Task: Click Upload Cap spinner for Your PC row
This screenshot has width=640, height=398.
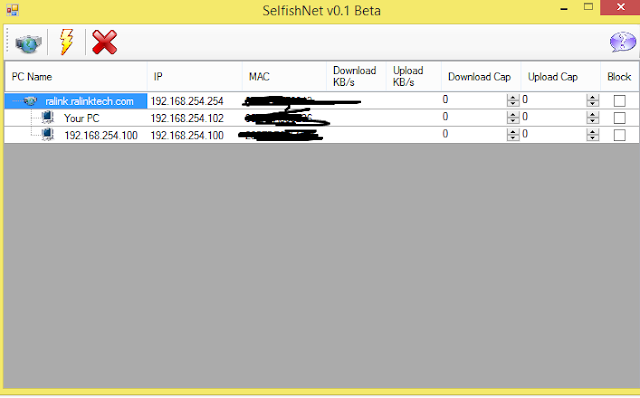Action: (x=592, y=118)
